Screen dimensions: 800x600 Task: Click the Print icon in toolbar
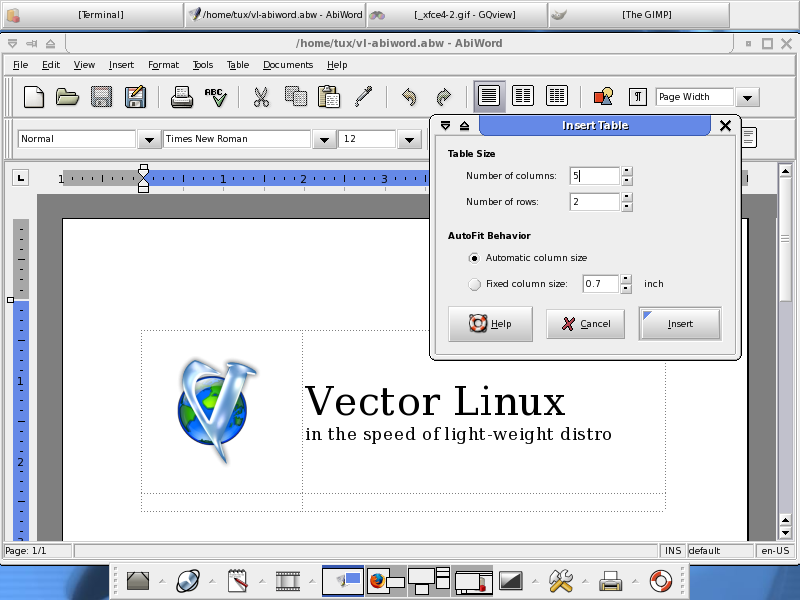coord(182,97)
